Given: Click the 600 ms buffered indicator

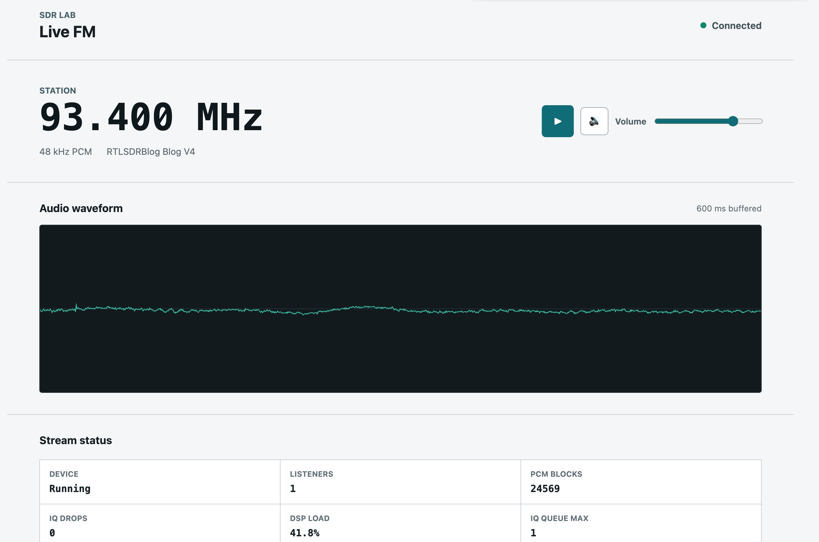Looking at the screenshot, I should click(x=729, y=208).
